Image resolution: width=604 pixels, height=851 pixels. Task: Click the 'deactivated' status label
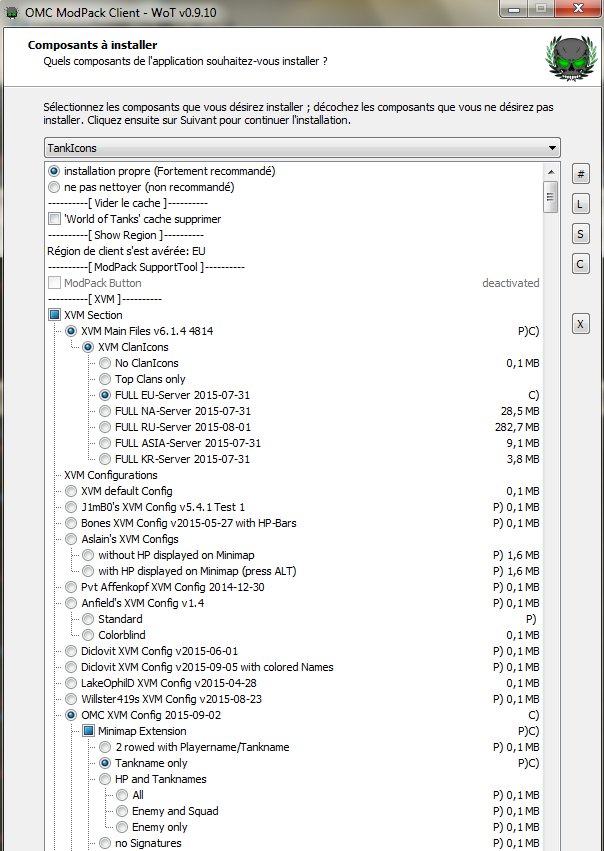coord(511,283)
